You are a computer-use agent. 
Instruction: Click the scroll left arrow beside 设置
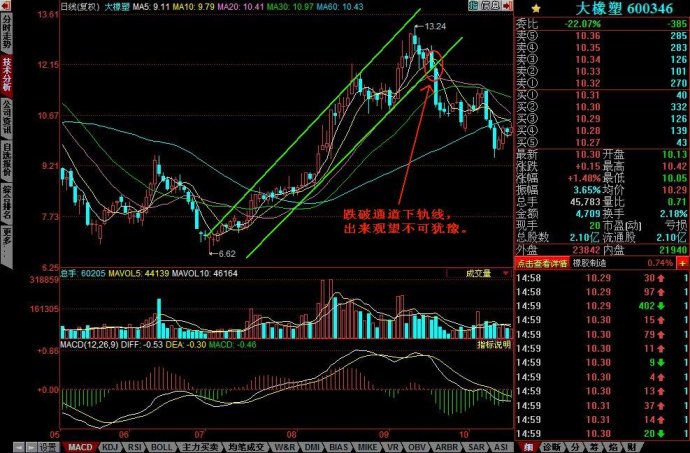[x=19, y=447]
